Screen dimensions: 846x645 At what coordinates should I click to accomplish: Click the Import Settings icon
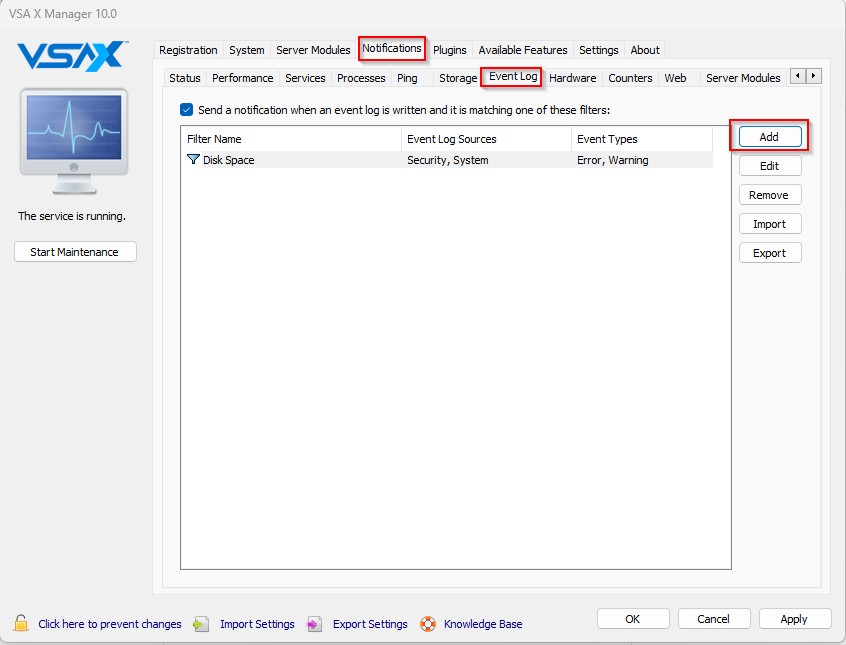click(201, 624)
